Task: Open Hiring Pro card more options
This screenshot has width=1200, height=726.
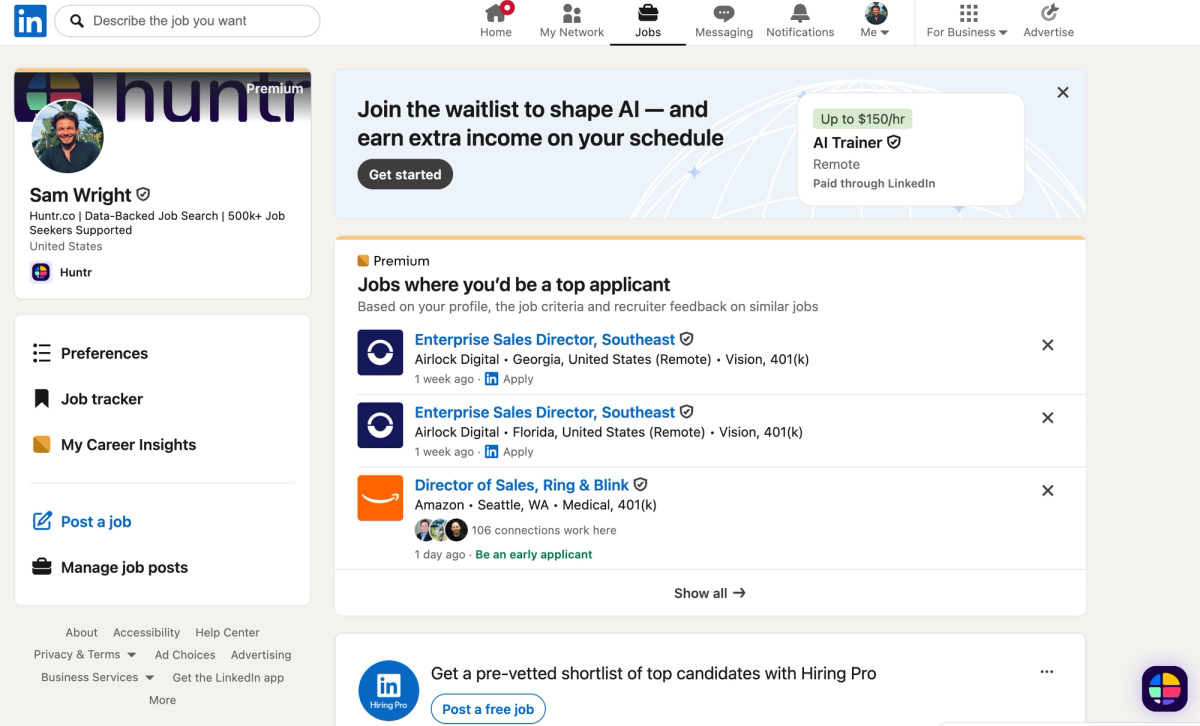Action: (x=1047, y=672)
